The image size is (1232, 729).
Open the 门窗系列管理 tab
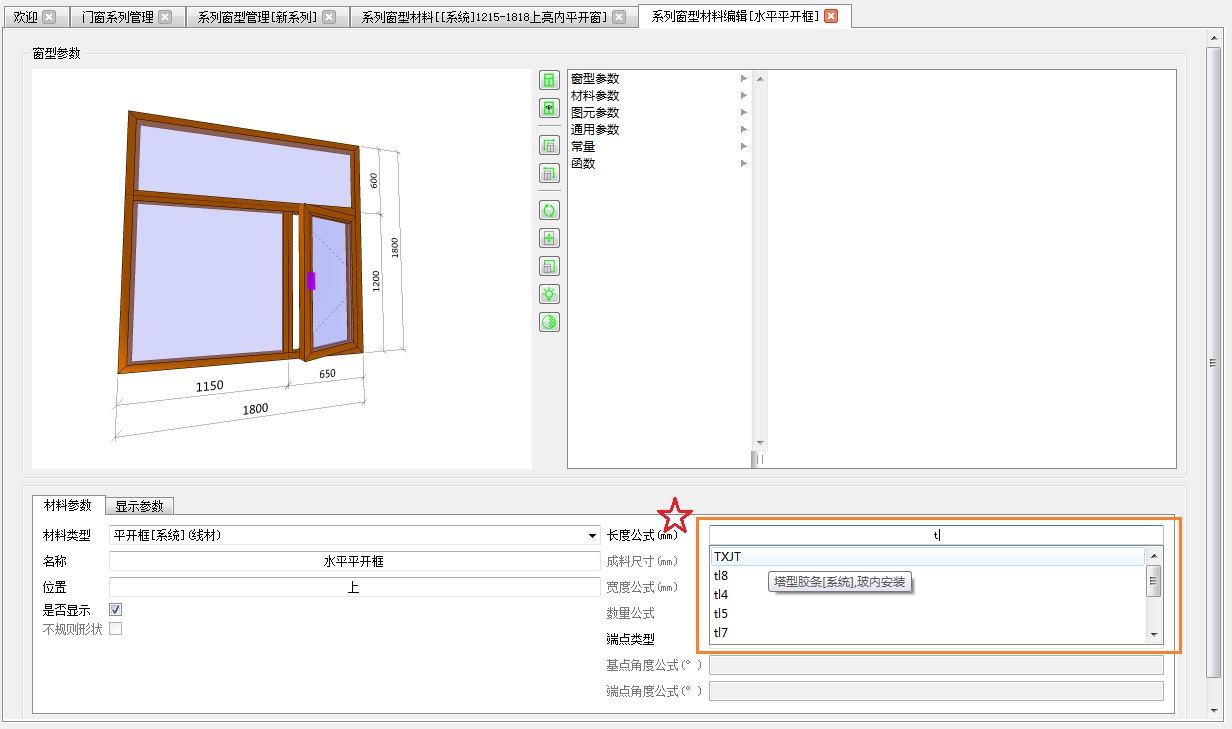[118, 17]
